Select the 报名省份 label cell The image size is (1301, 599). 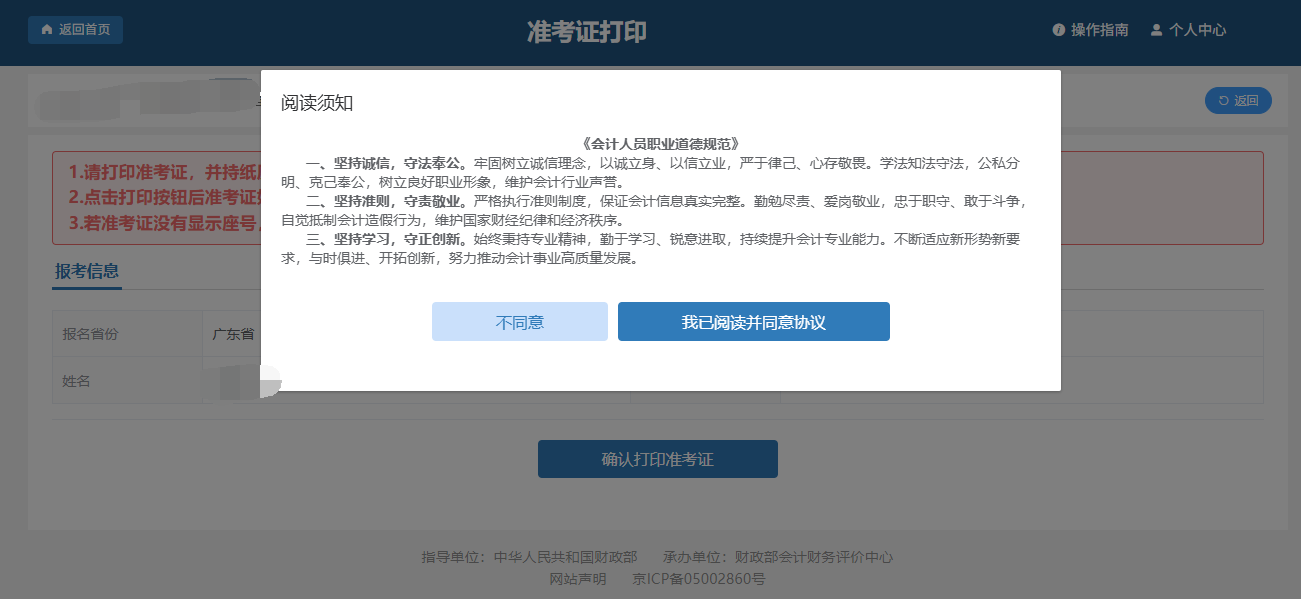pyautogui.click(x=90, y=334)
